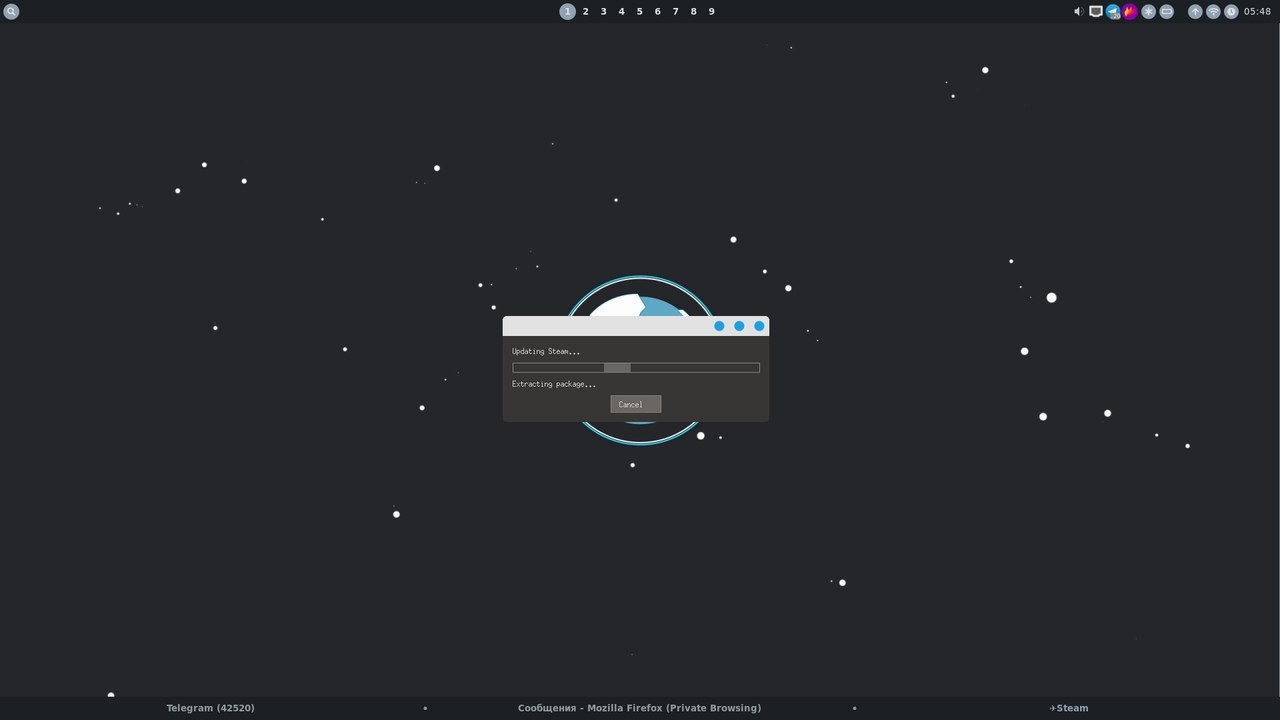Open the Telegram tray icon
The height and width of the screenshot is (720, 1280).
pos(1113,12)
